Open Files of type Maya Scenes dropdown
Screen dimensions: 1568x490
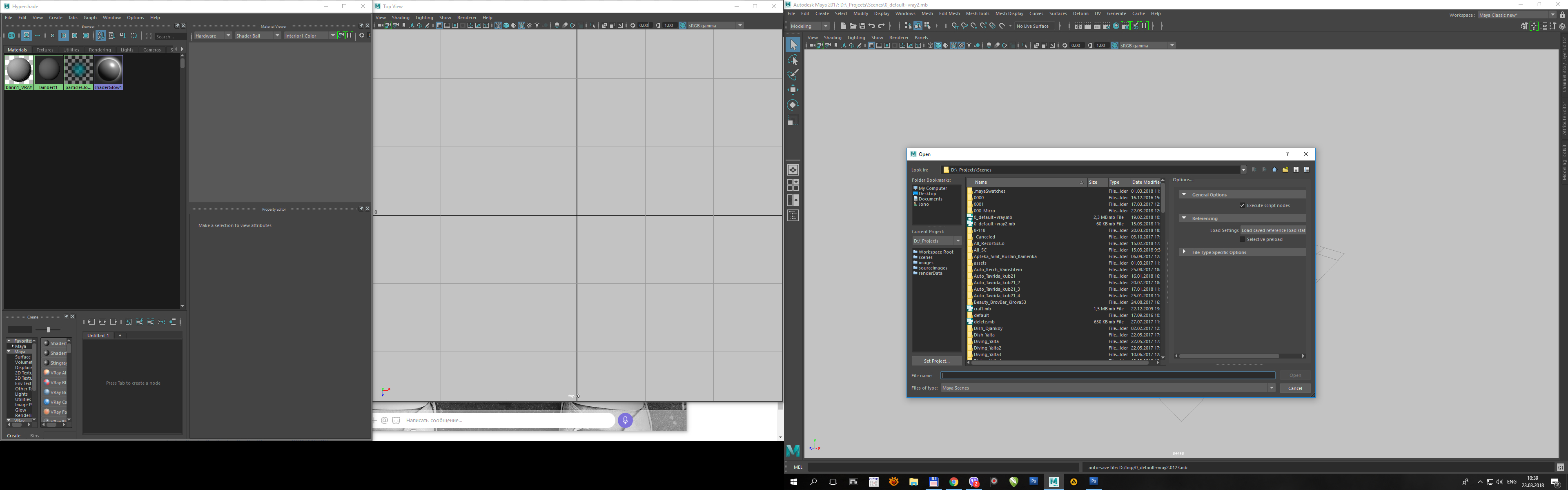click(x=1108, y=388)
